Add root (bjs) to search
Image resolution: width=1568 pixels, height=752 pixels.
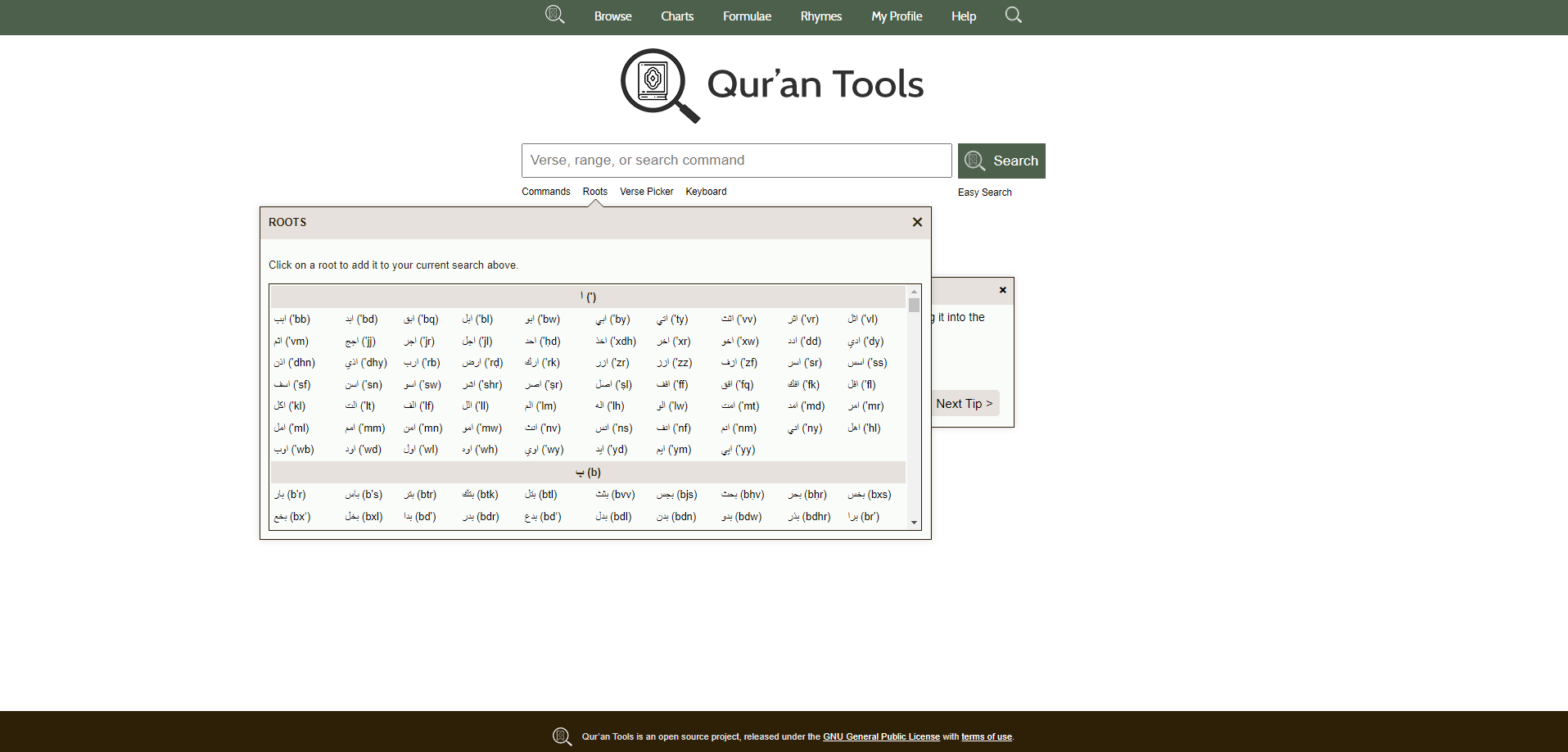point(677,495)
